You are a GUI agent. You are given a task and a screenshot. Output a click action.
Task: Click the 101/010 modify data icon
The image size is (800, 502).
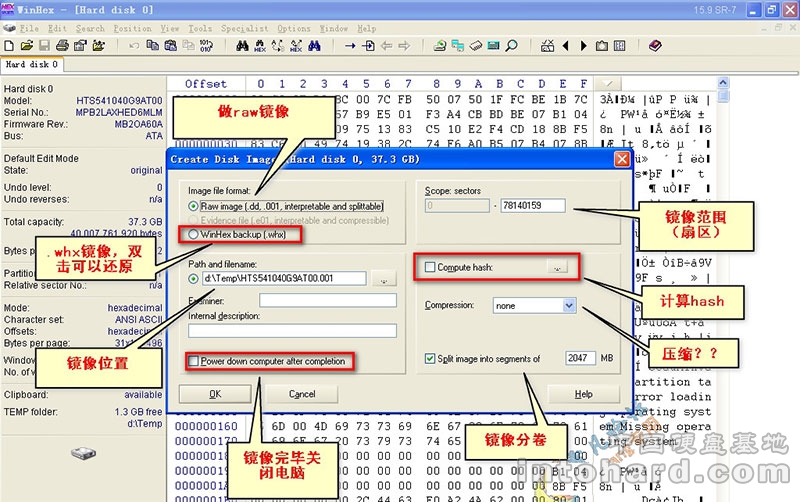(x=206, y=46)
